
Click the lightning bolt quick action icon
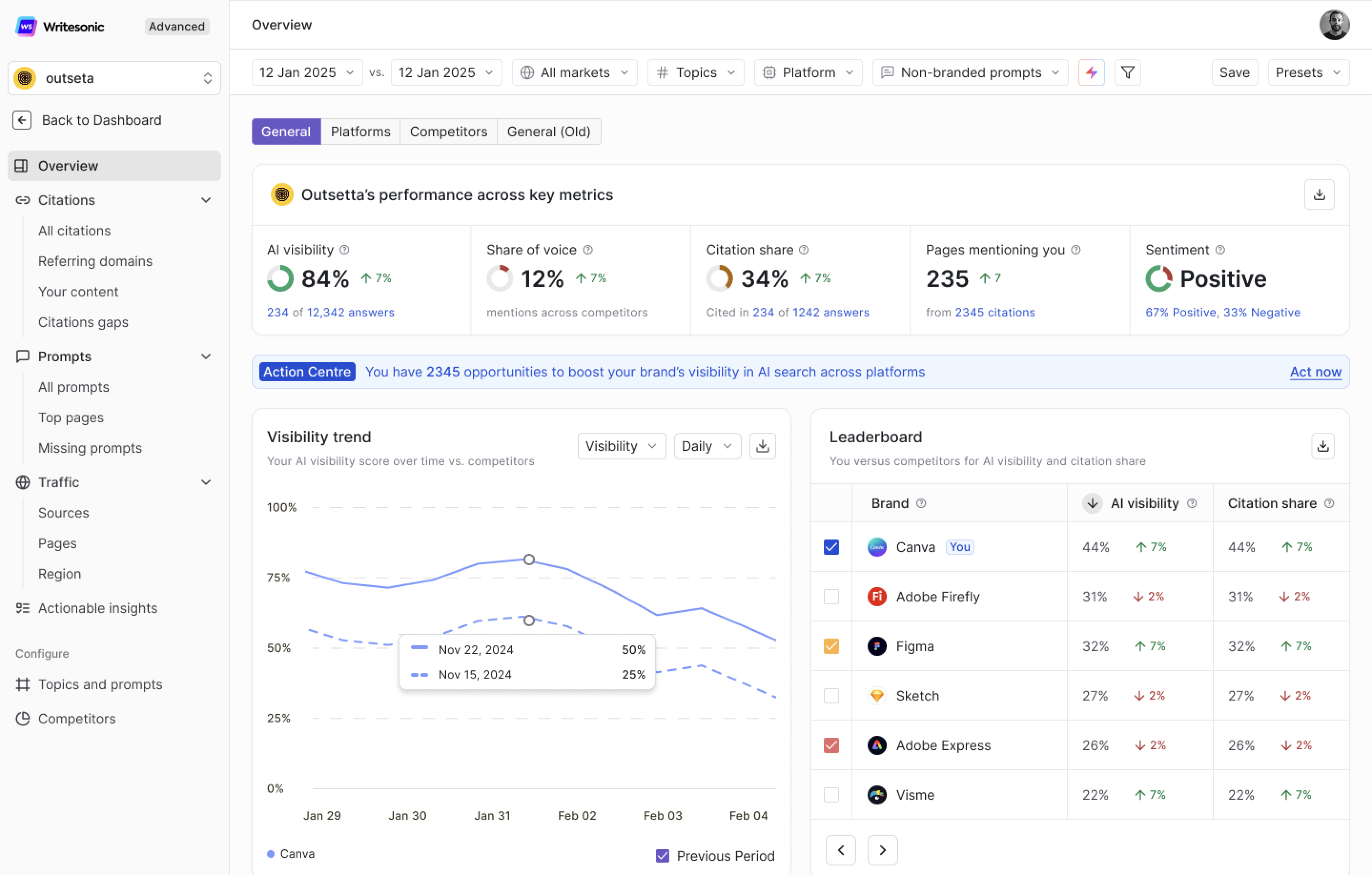1091,72
